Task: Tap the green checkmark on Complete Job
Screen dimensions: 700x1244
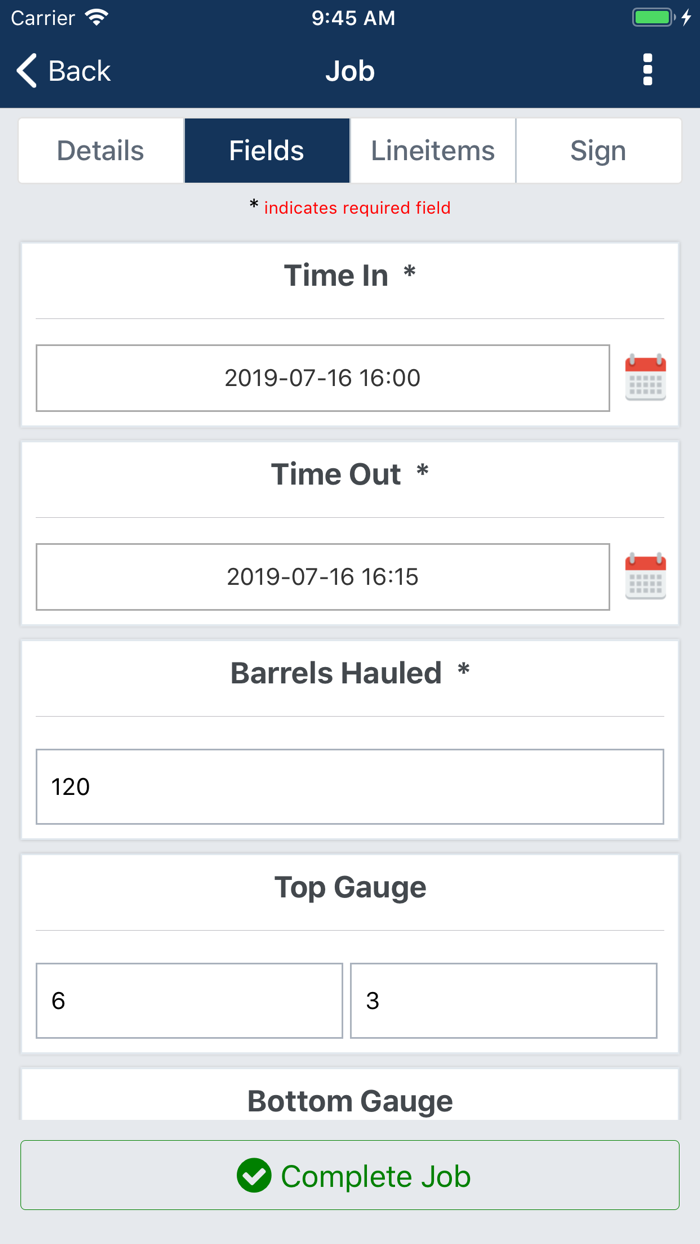Action: click(255, 1176)
